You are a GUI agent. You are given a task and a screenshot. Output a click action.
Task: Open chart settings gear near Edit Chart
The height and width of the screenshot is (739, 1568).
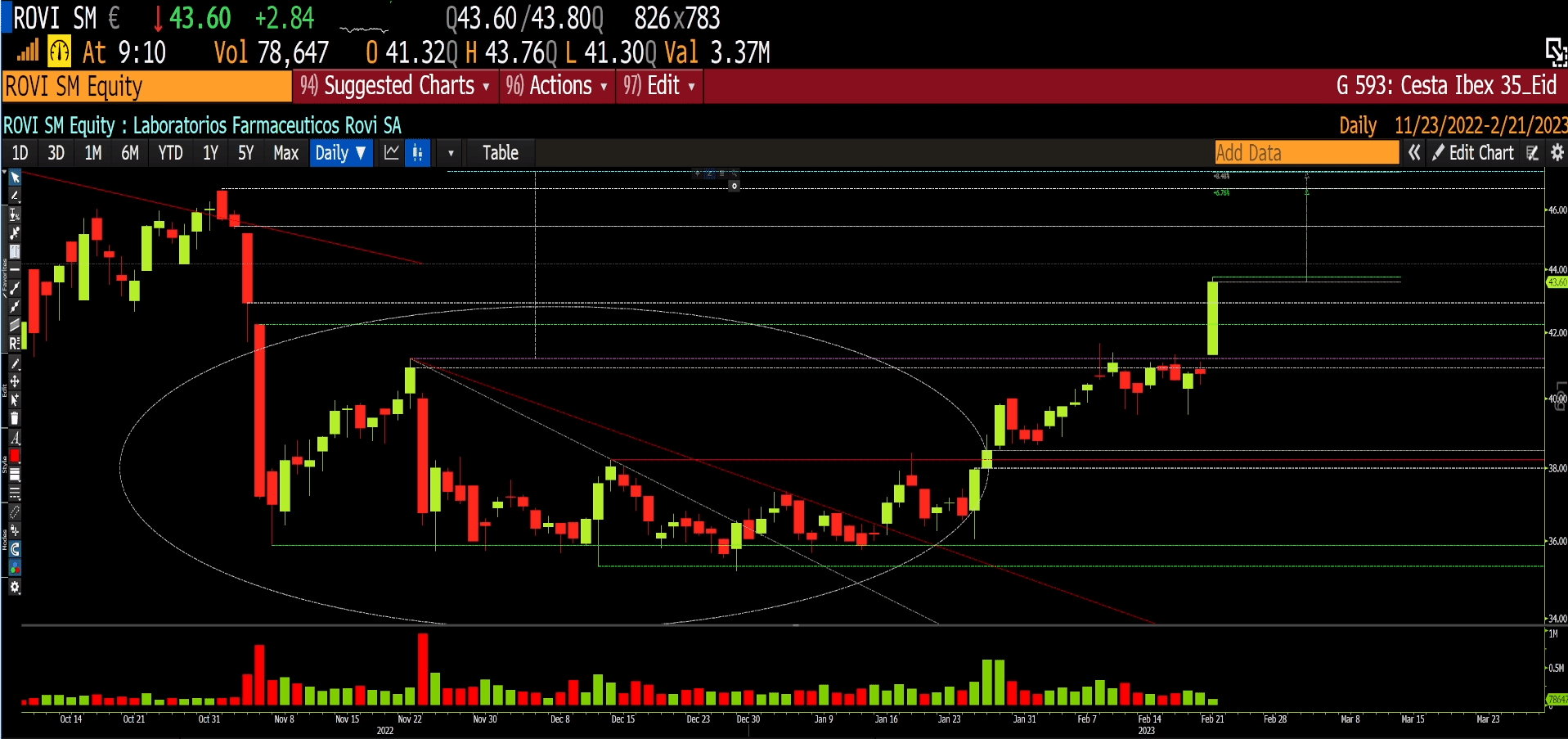pyautogui.click(x=1557, y=152)
